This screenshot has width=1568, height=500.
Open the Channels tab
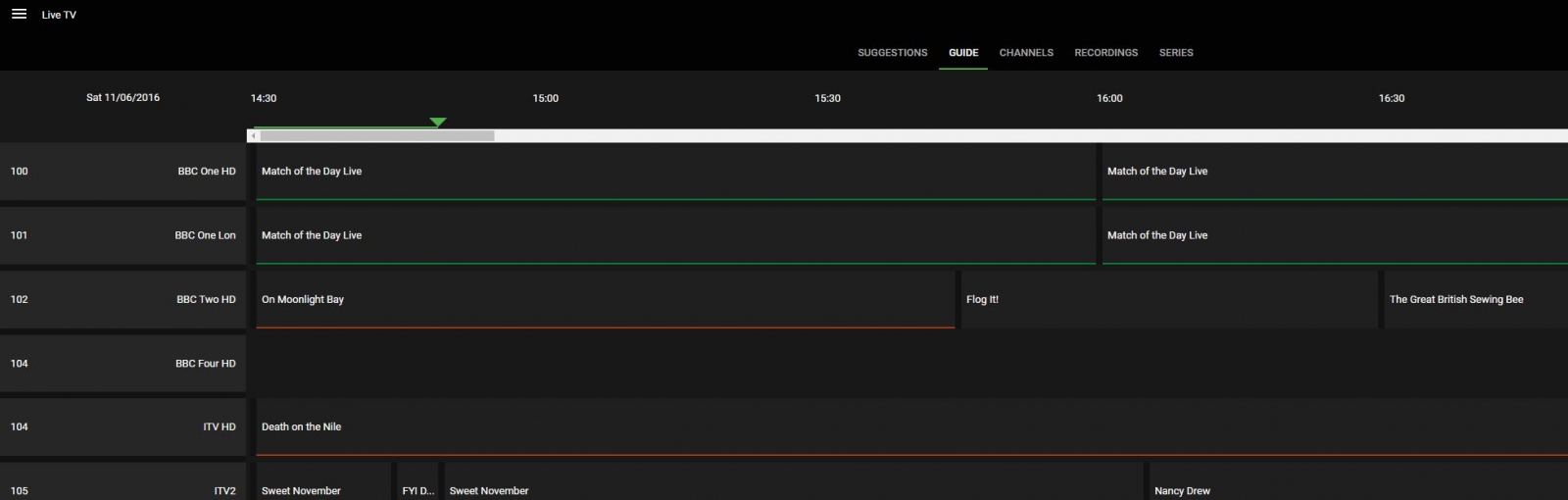tap(1026, 53)
